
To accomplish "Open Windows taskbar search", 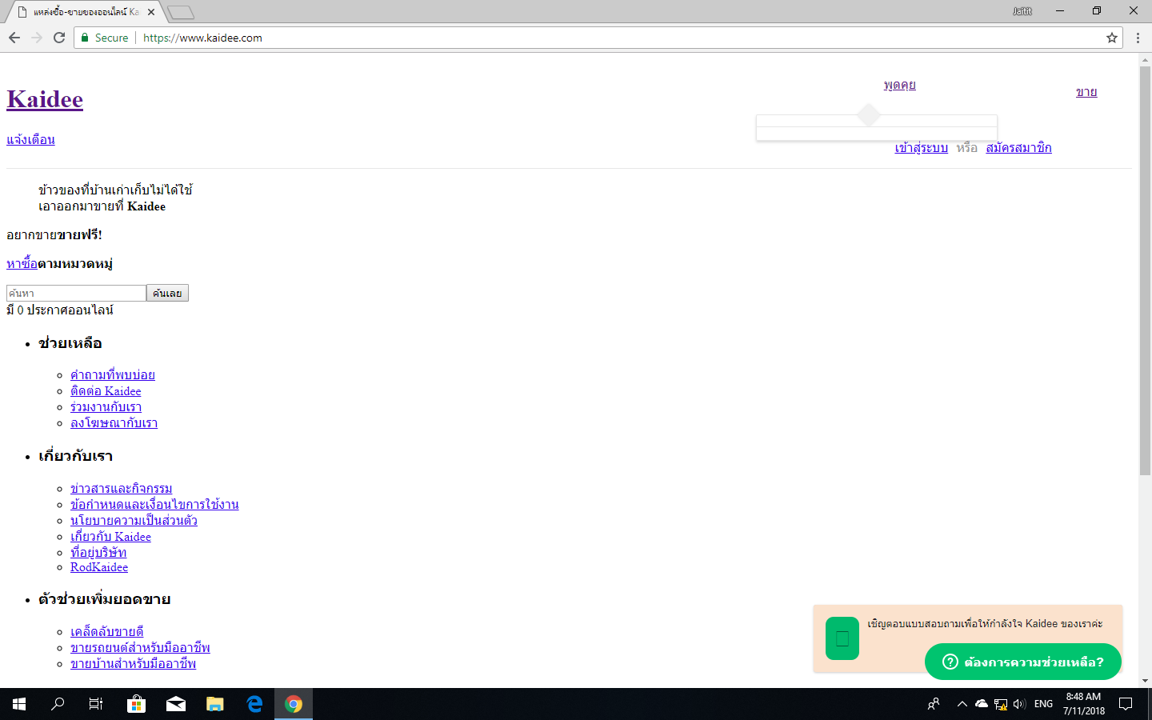I will (x=57, y=704).
